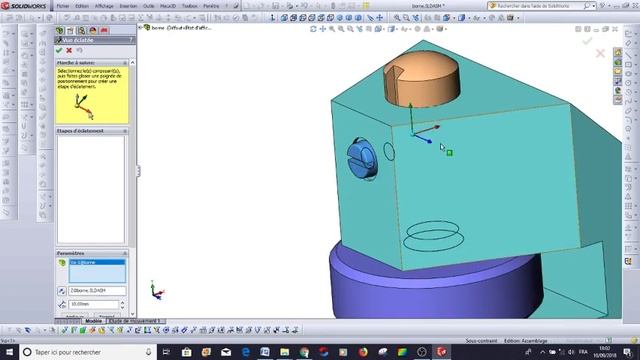Click the 10.00mm explode distance field
The width and height of the screenshot is (640, 360).
tap(93, 304)
